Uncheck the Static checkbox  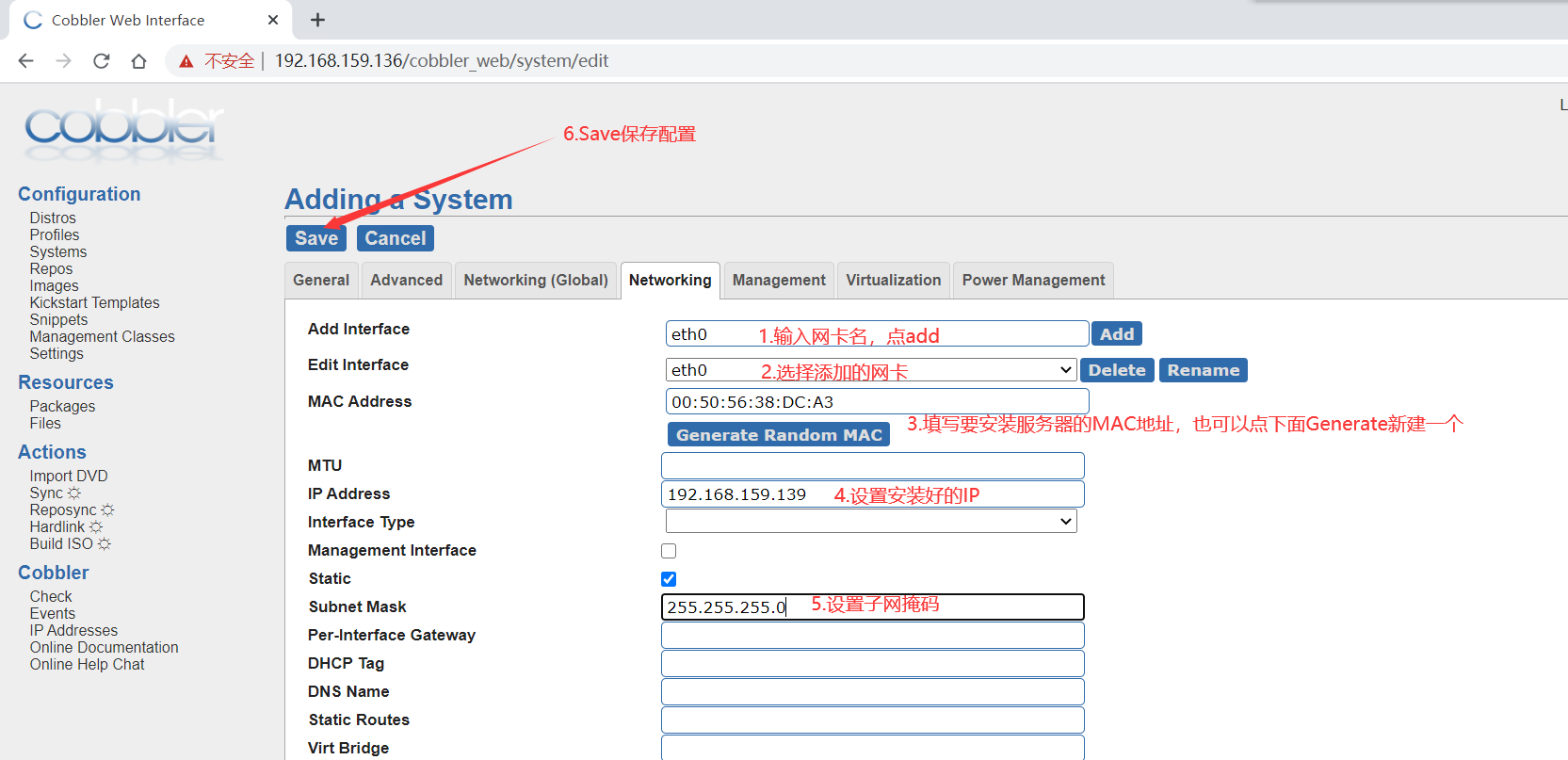tap(669, 579)
